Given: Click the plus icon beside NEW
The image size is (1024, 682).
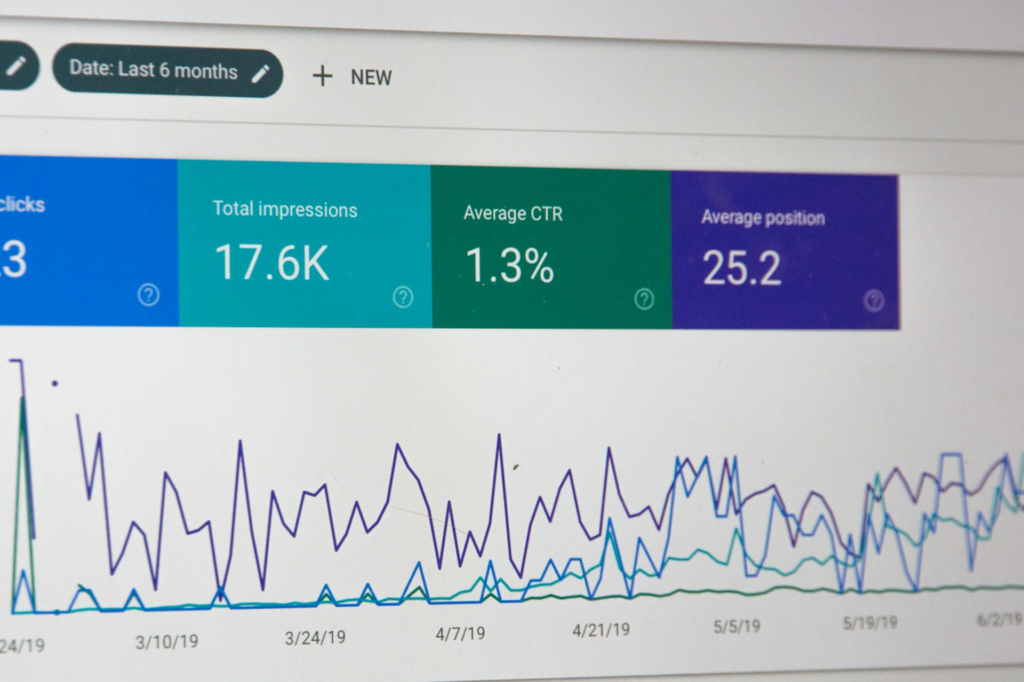Looking at the screenshot, I should [x=322, y=76].
